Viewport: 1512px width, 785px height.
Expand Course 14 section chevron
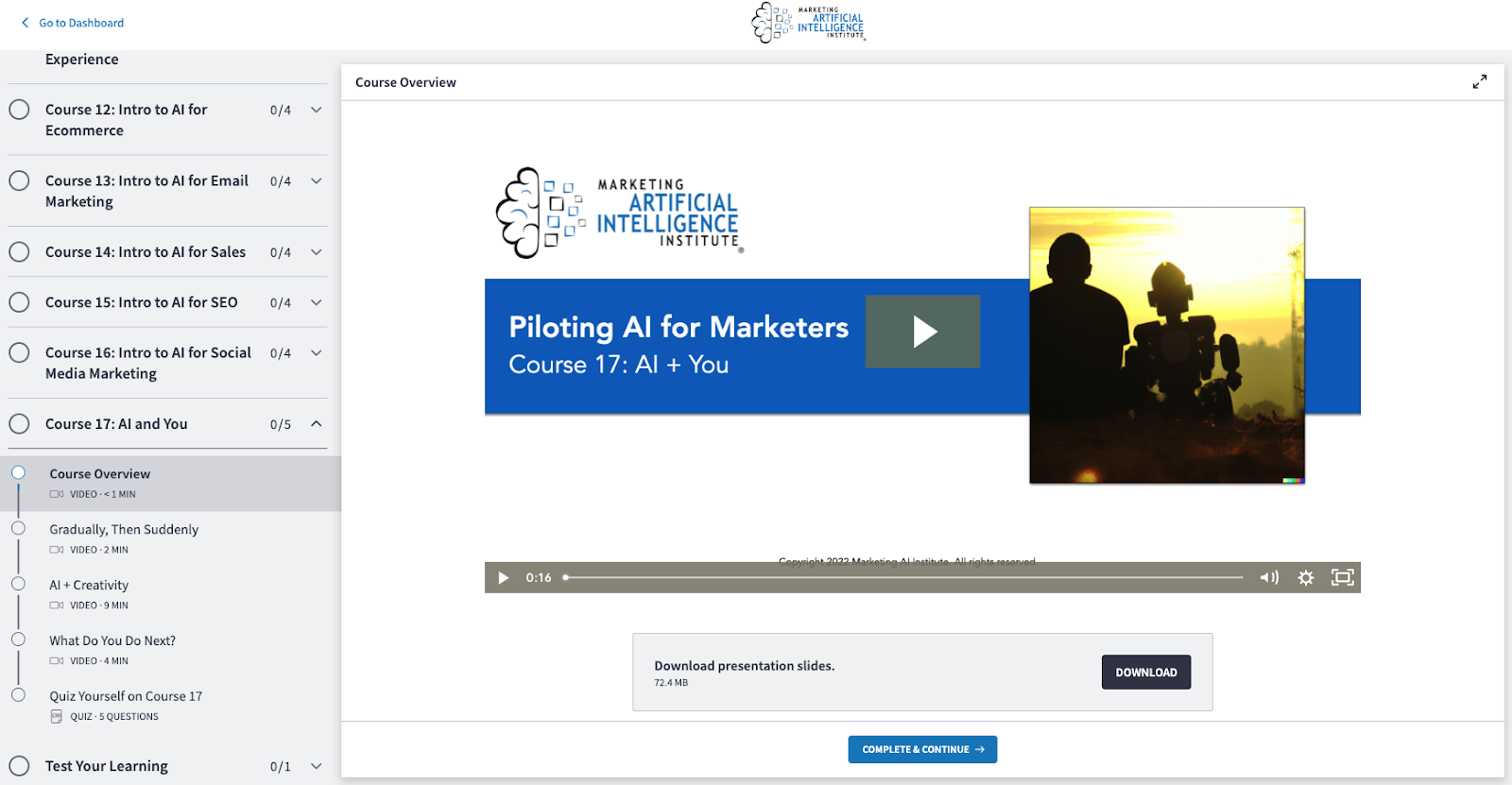(317, 252)
